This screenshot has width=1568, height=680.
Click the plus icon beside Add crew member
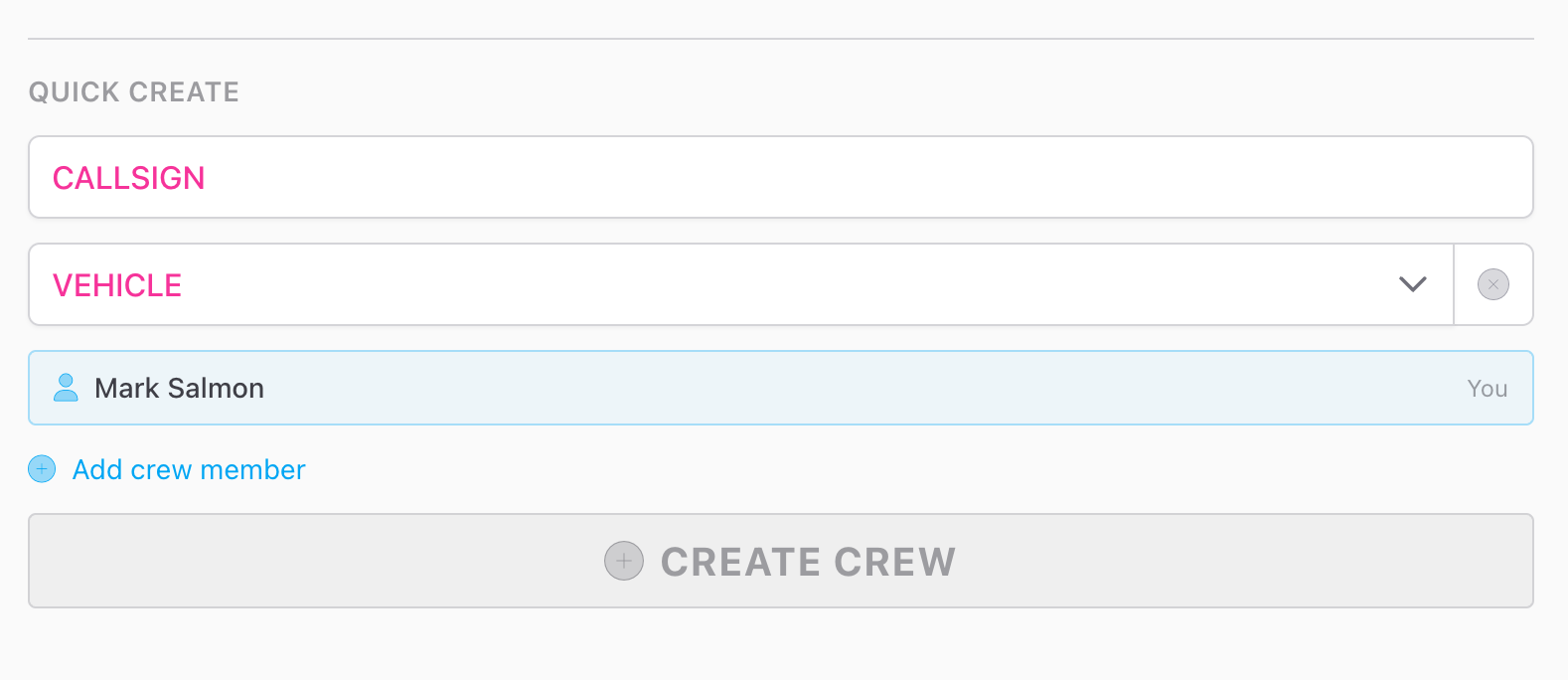(x=41, y=468)
